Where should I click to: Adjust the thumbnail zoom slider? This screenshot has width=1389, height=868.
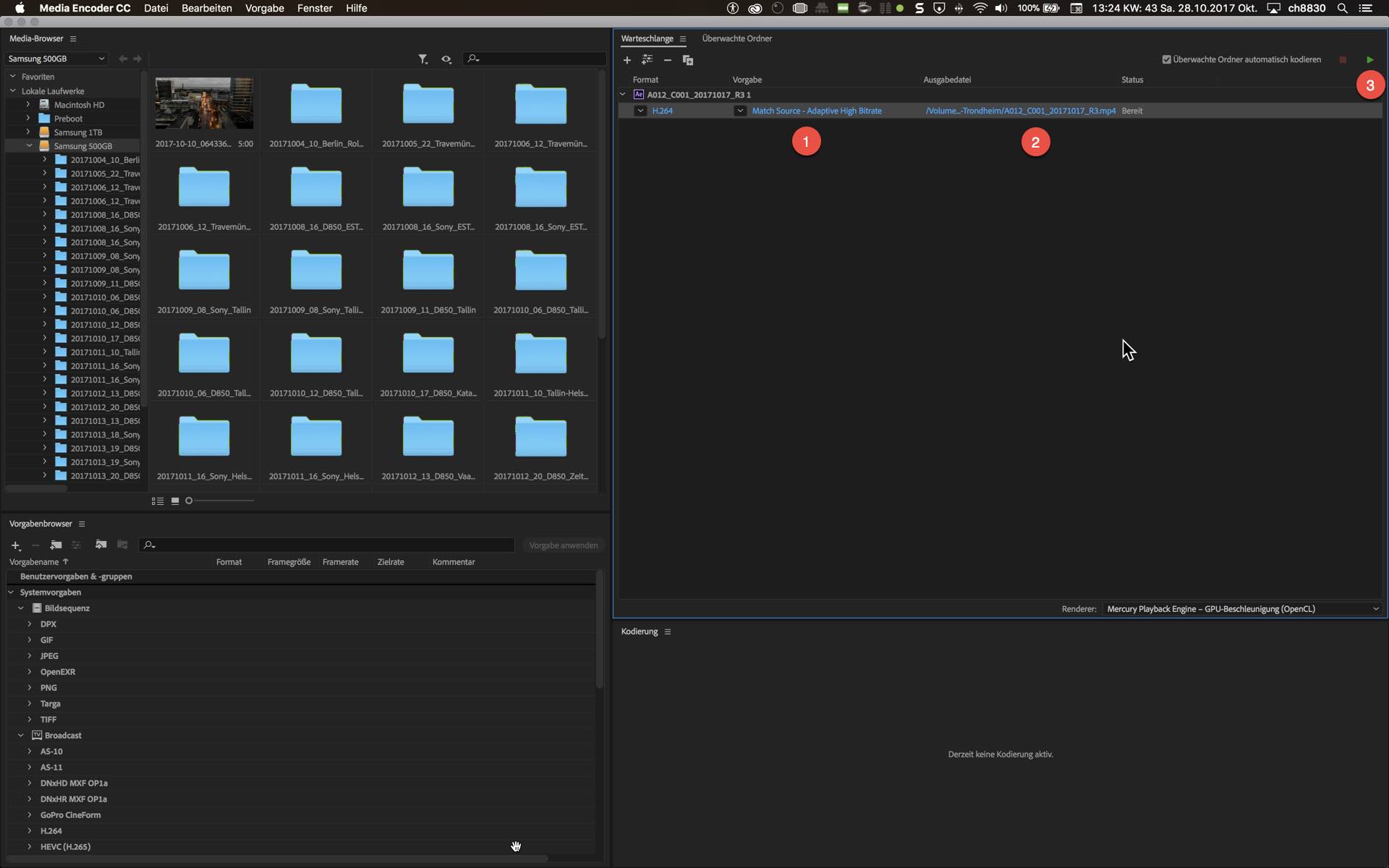click(x=189, y=501)
